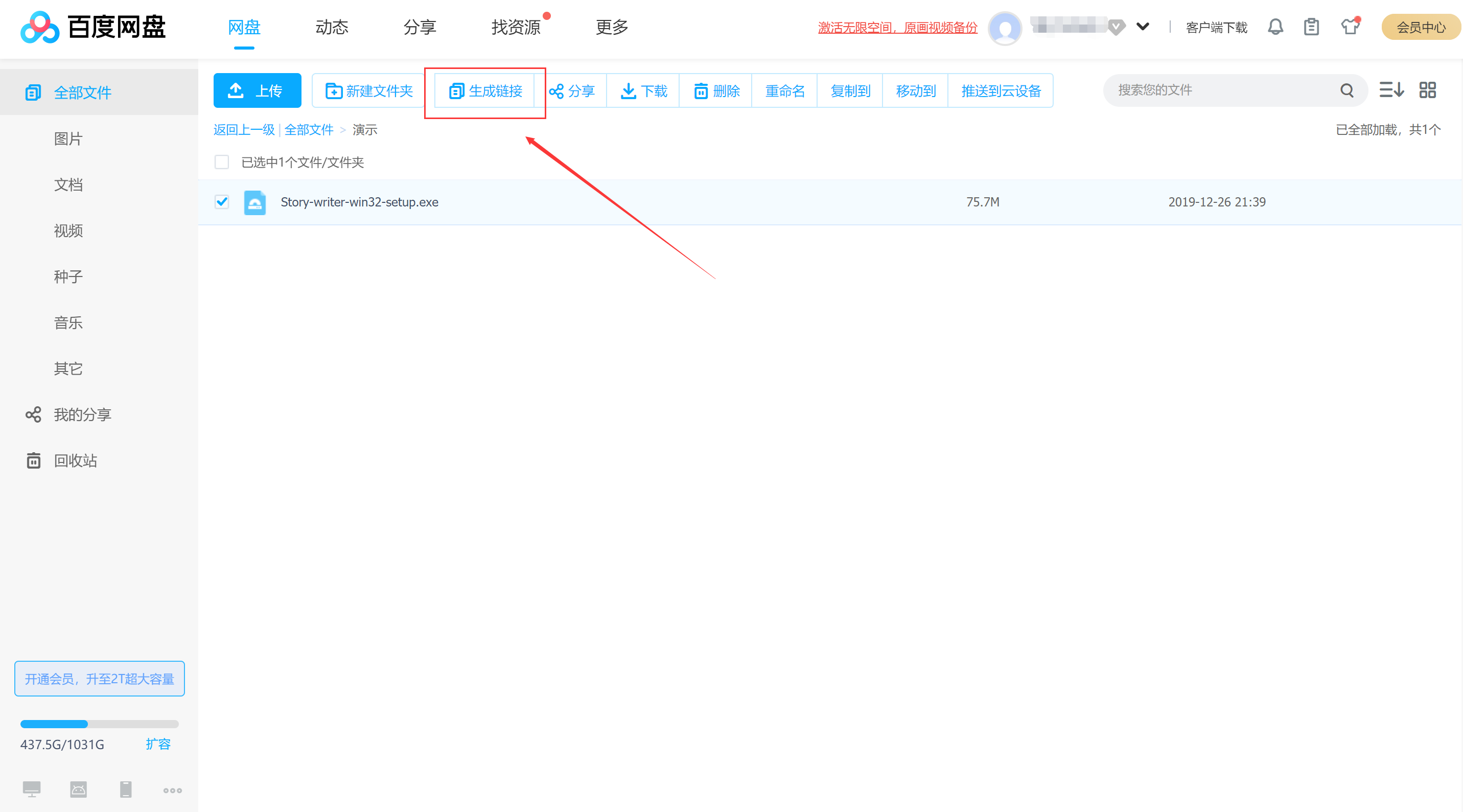
Task: Expand the user account dropdown arrow
Action: pos(1143,27)
